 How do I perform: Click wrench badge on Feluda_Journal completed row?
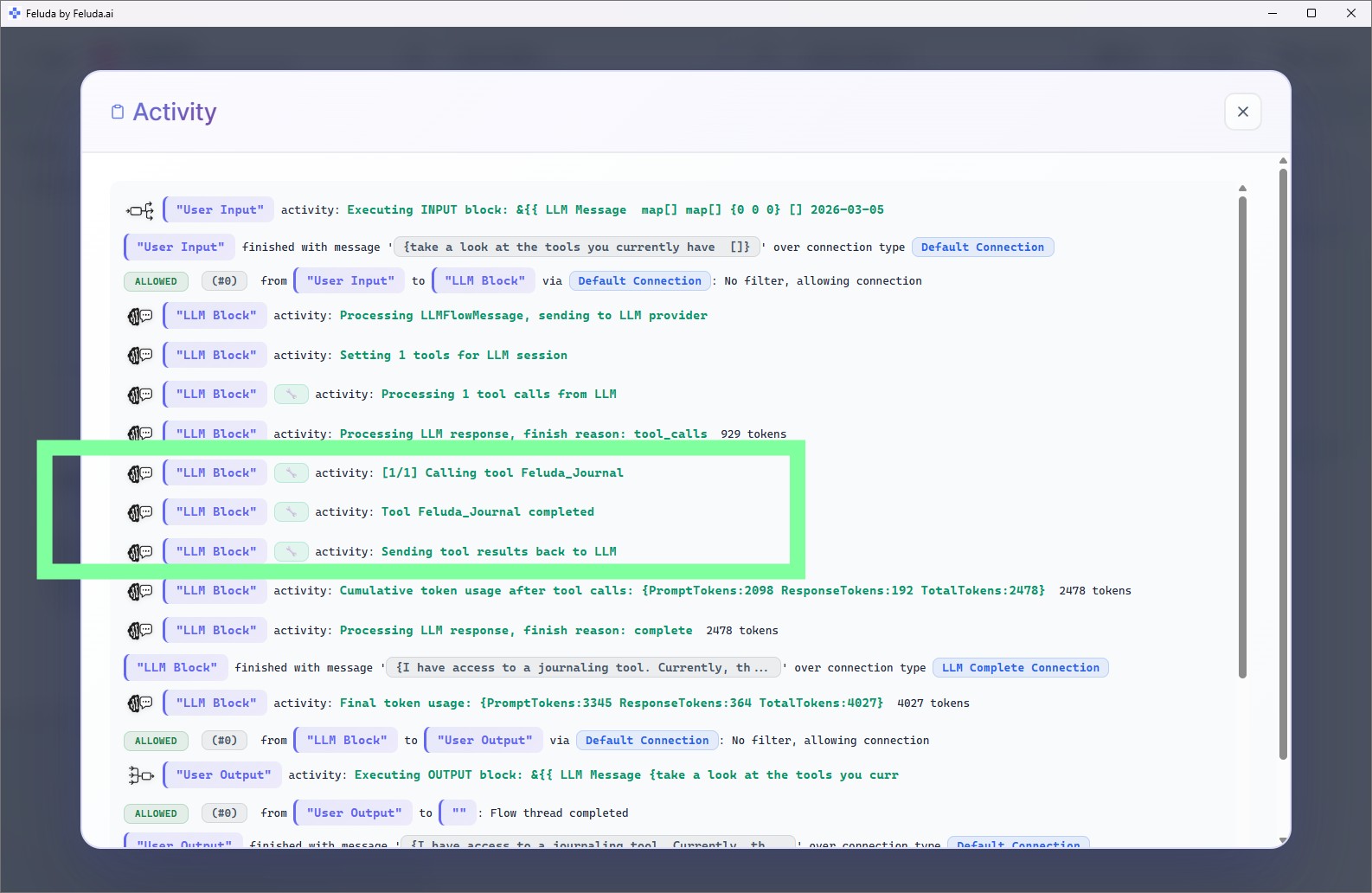292,512
